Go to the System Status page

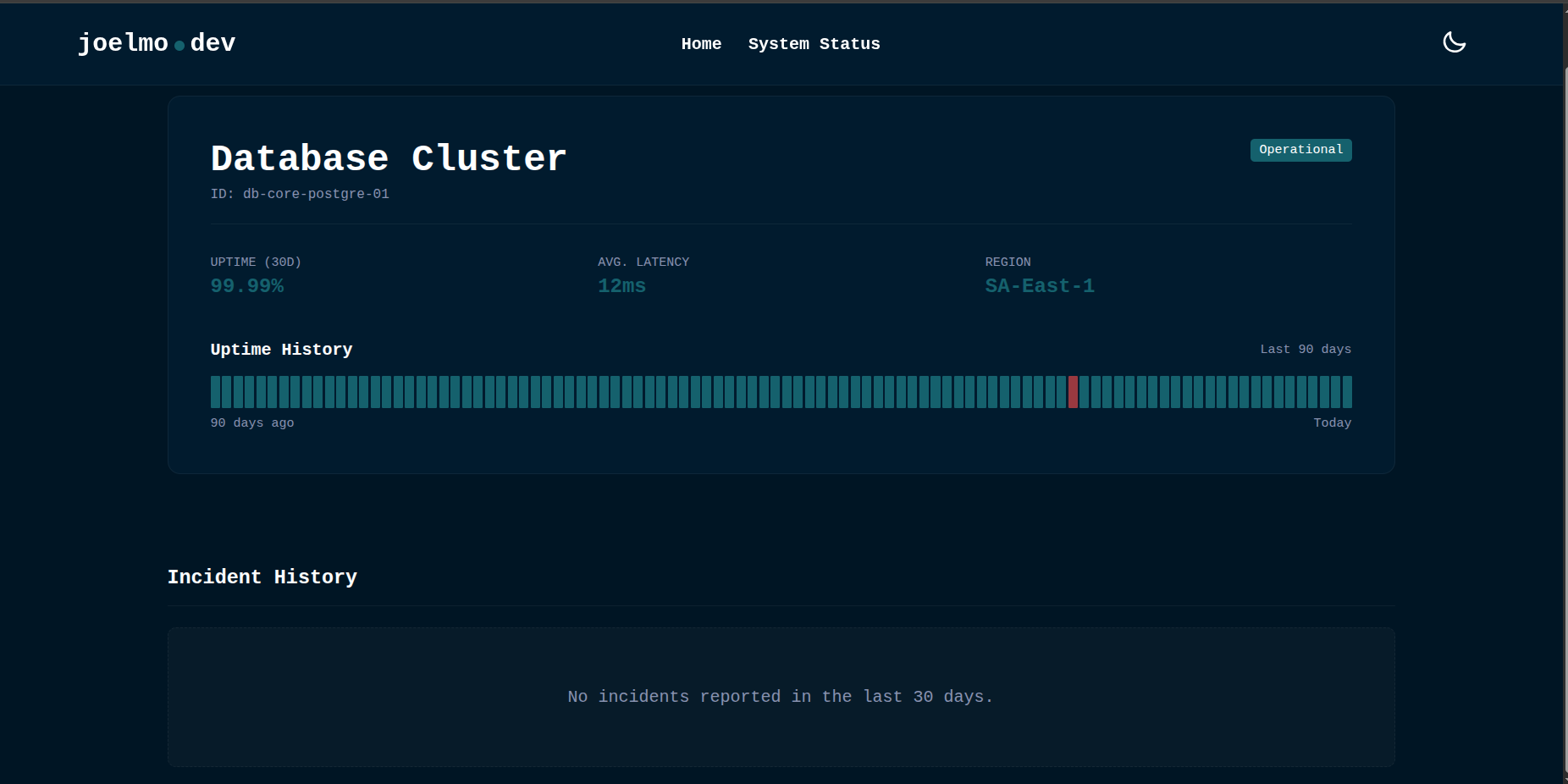click(x=814, y=44)
